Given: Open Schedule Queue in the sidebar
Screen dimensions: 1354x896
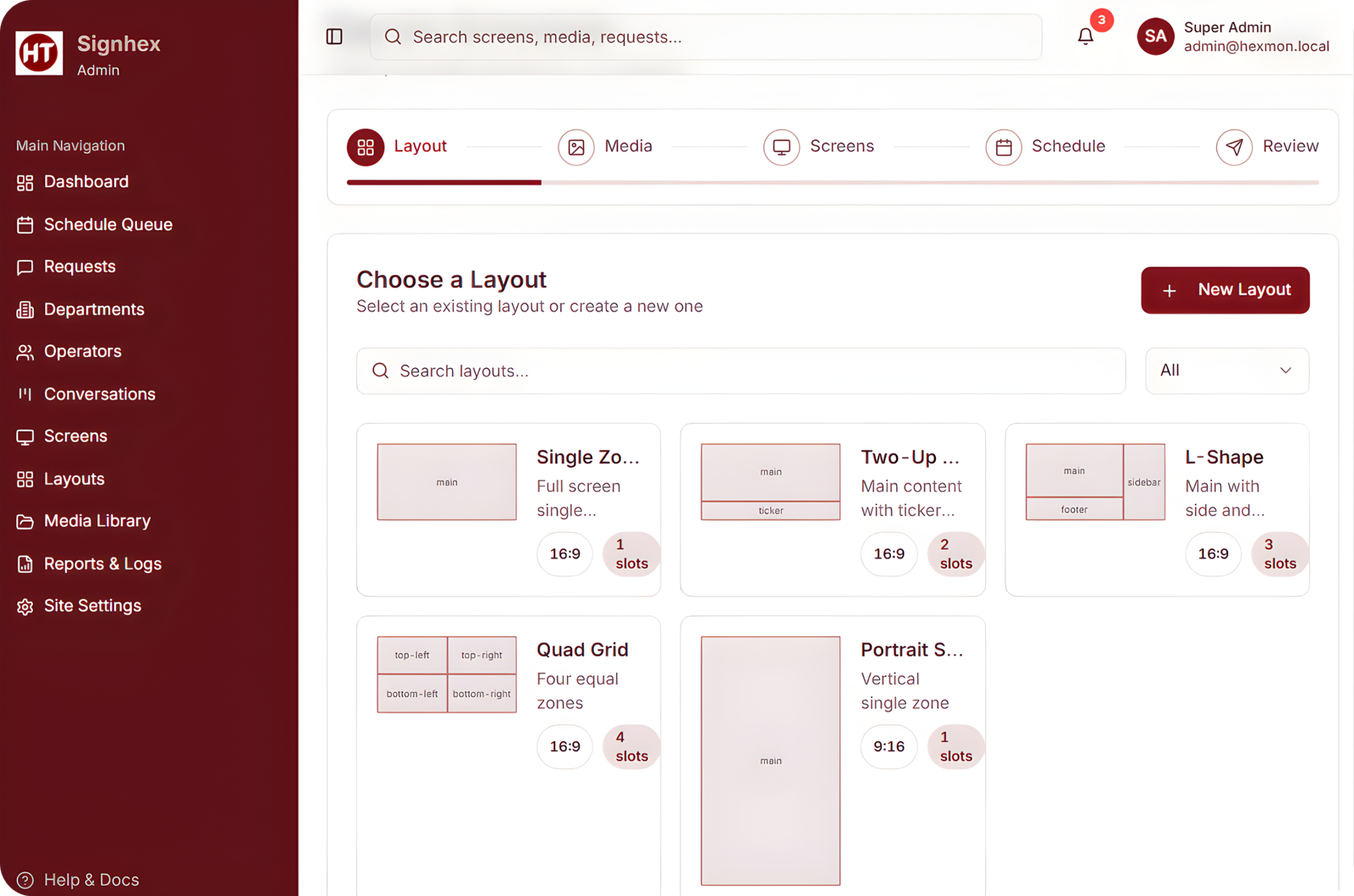Looking at the screenshot, I should [107, 224].
